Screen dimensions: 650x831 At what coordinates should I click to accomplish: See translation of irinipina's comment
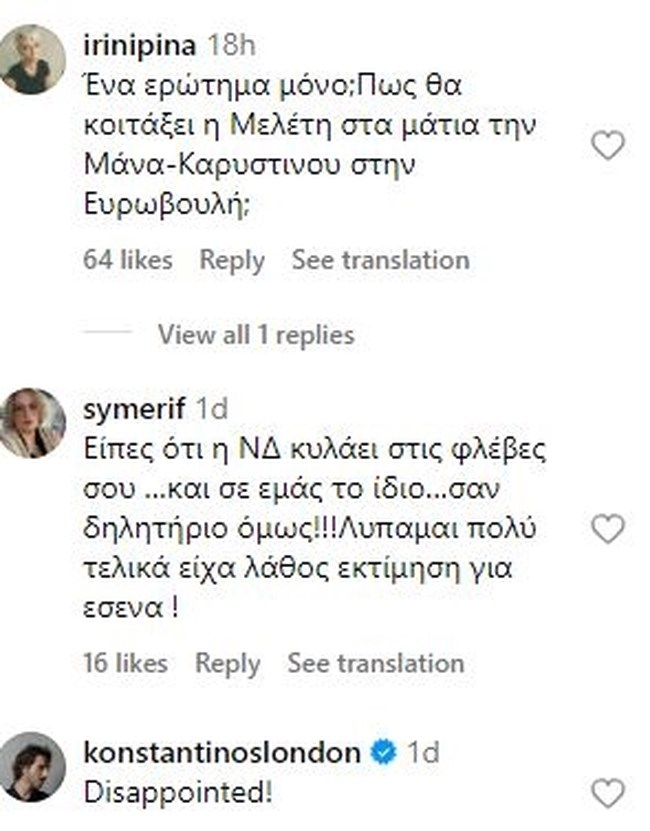click(380, 260)
